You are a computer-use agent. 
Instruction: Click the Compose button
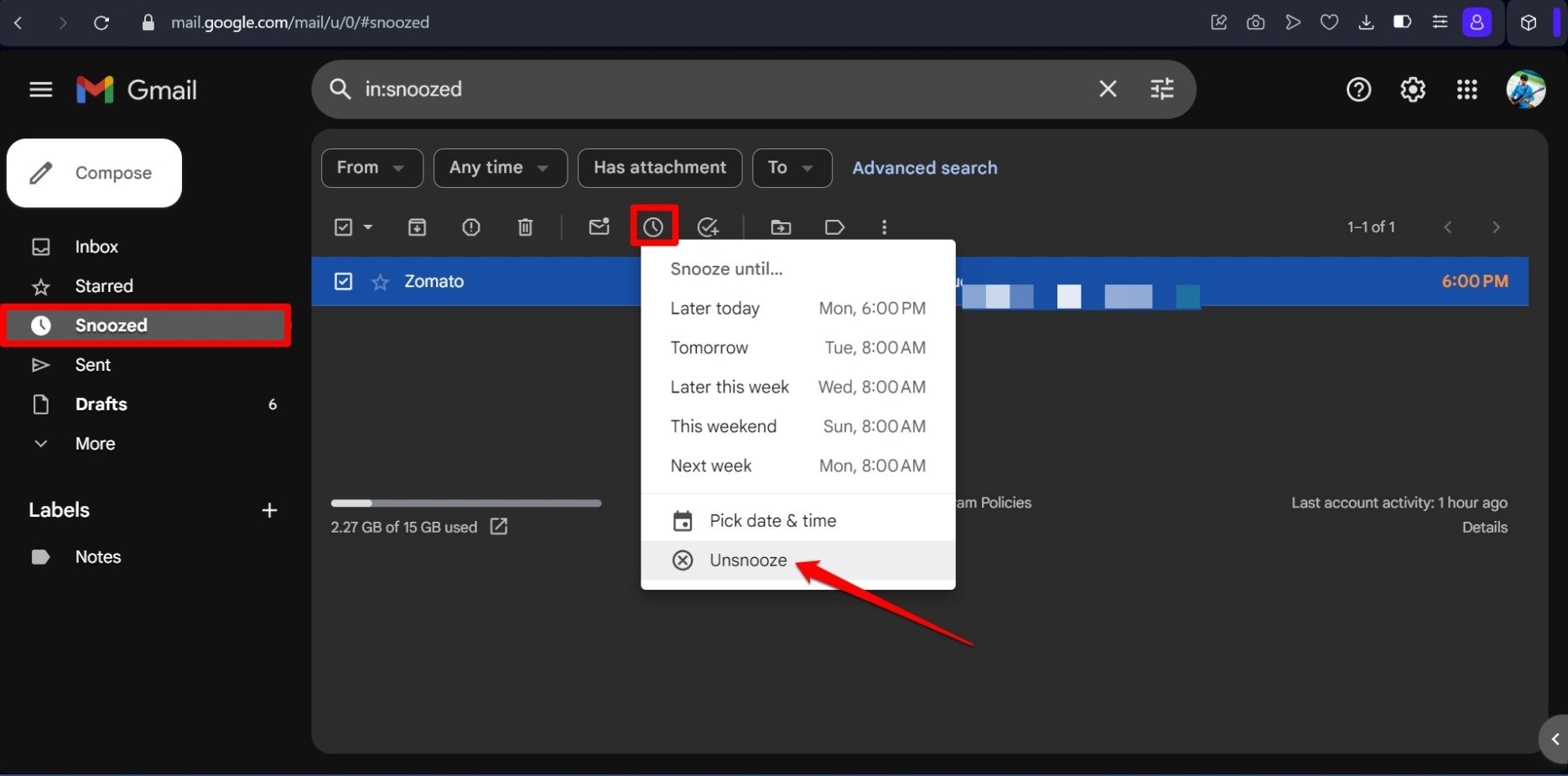coord(94,173)
